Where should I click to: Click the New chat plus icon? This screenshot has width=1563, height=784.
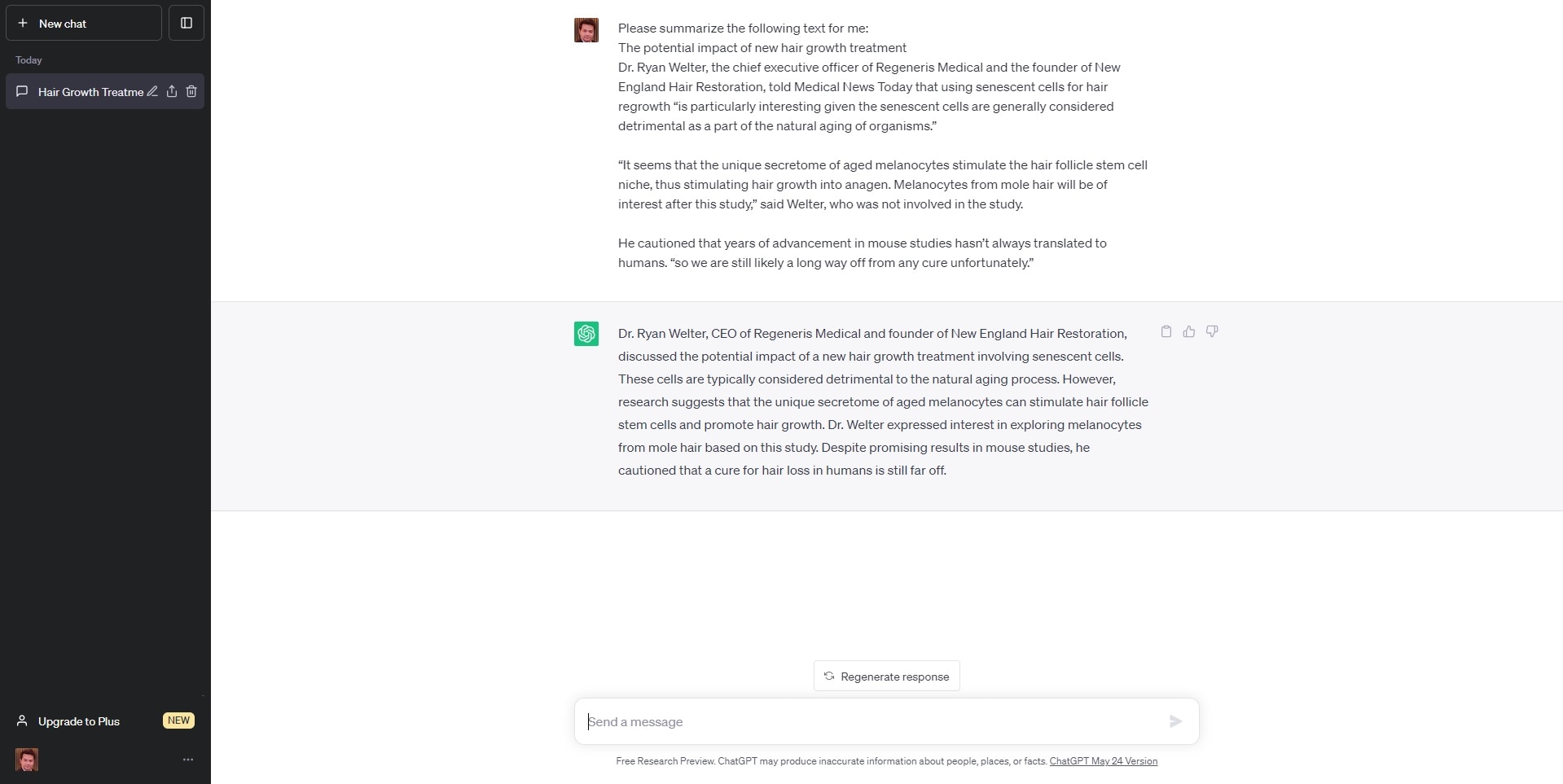click(23, 24)
